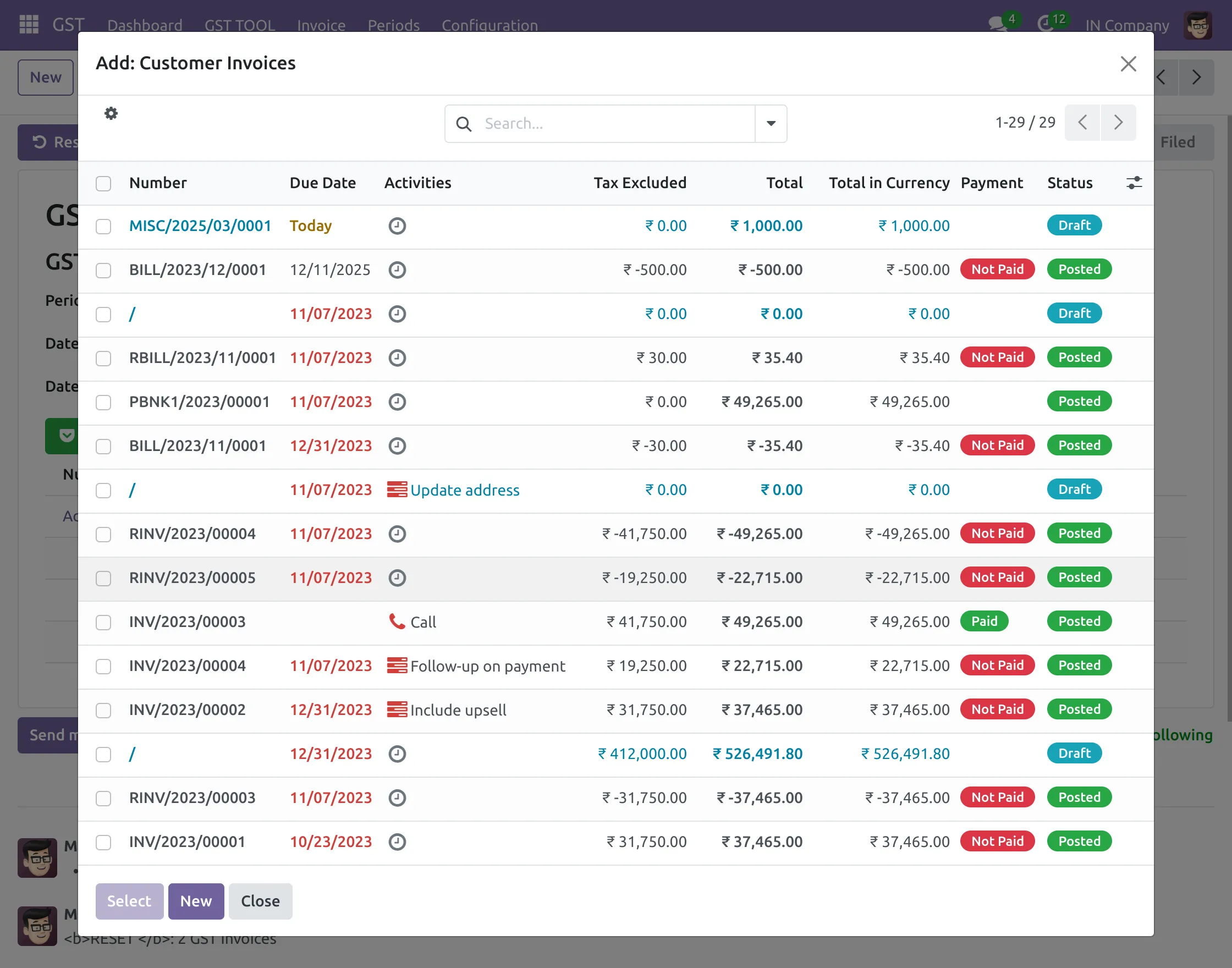The image size is (1232, 968).
Task: Click the search magnifier icon
Action: coord(464,124)
